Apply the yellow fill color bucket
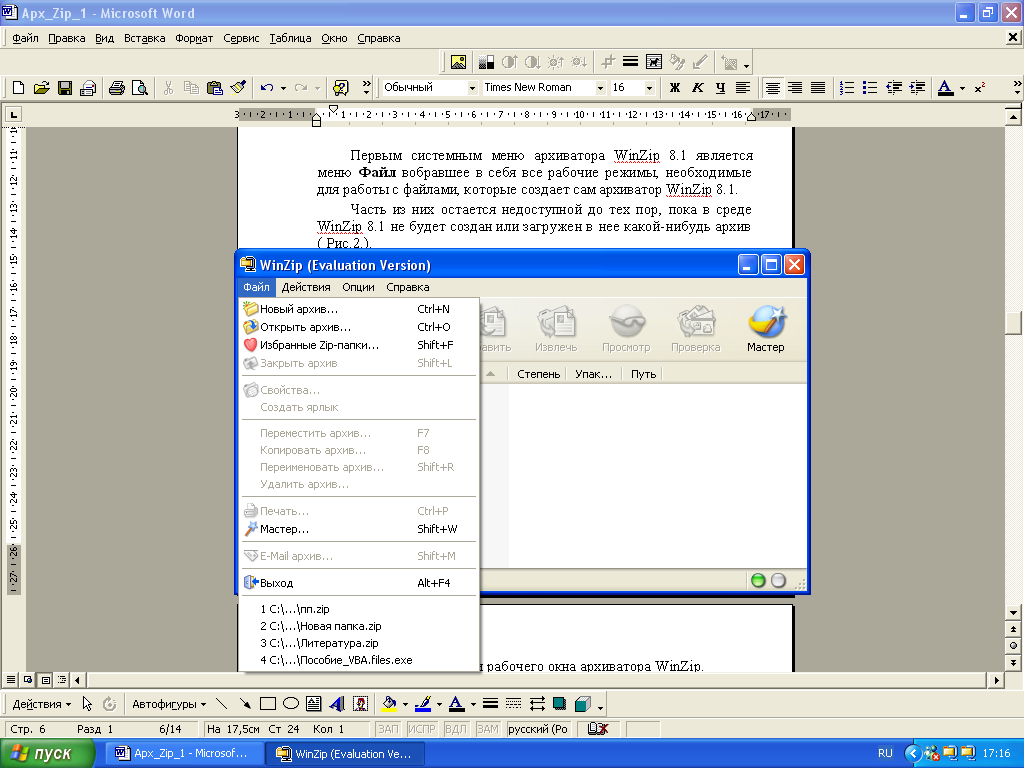 point(389,704)
